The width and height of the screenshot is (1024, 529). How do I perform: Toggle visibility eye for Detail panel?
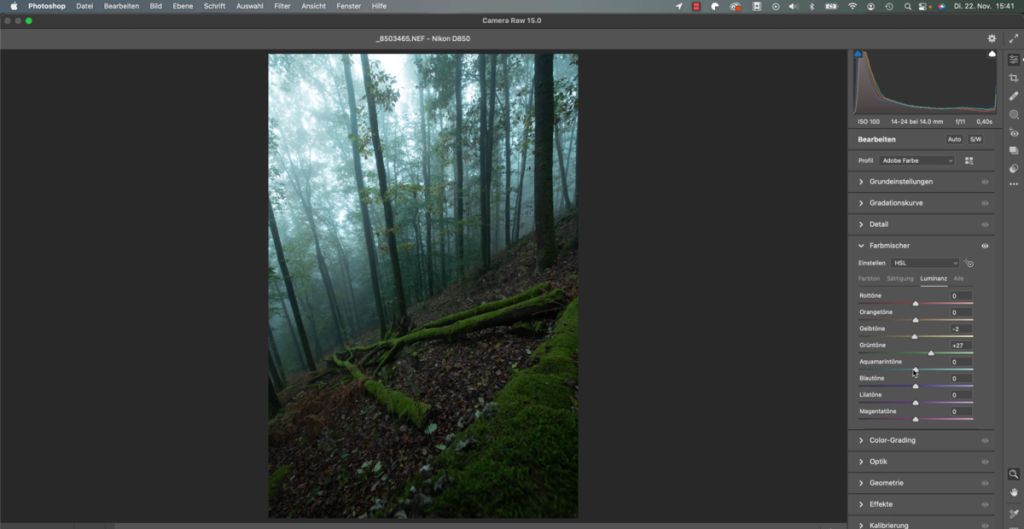click(x=985, y=225)
